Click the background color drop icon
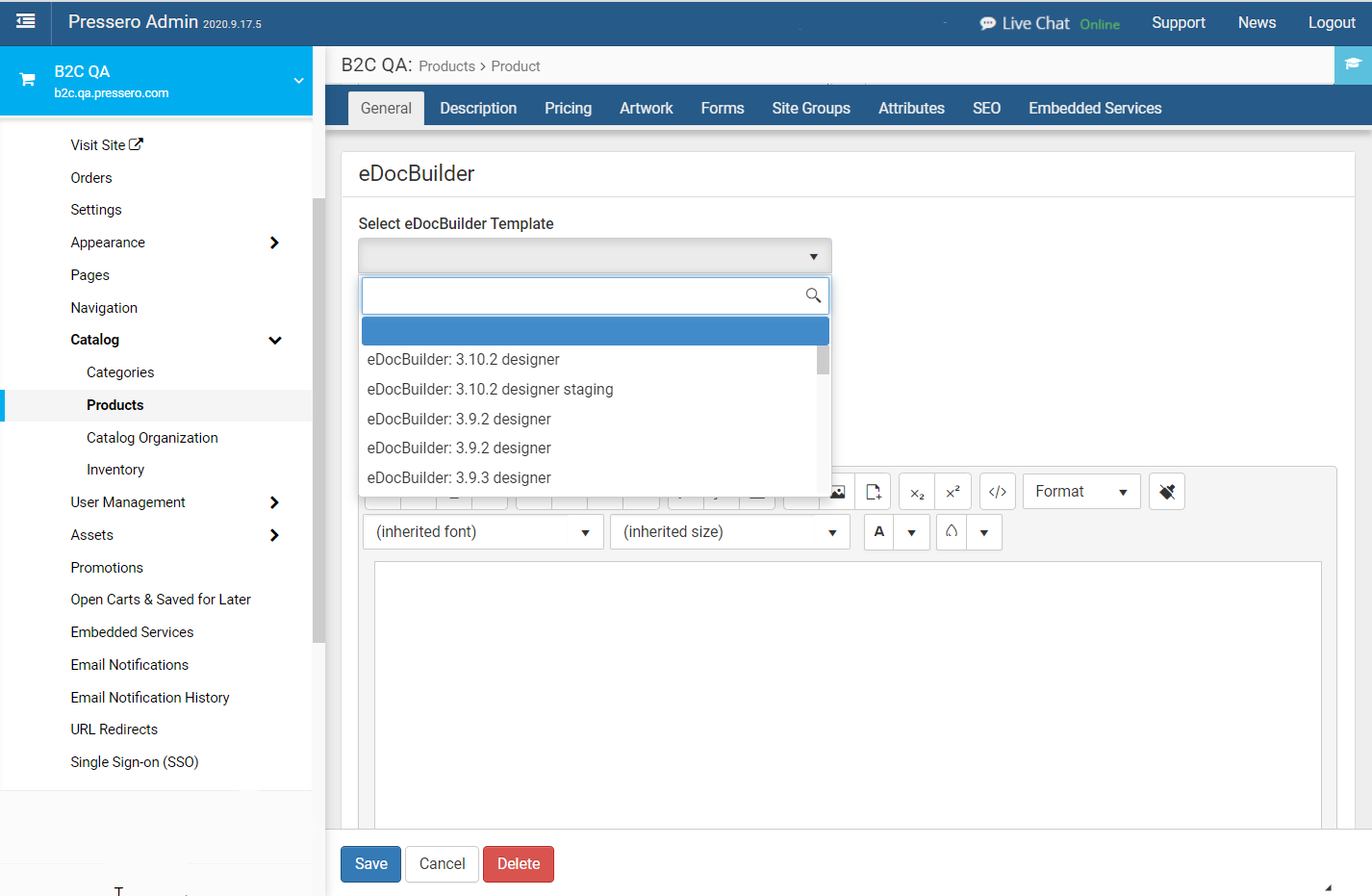 tap(952, 532)
